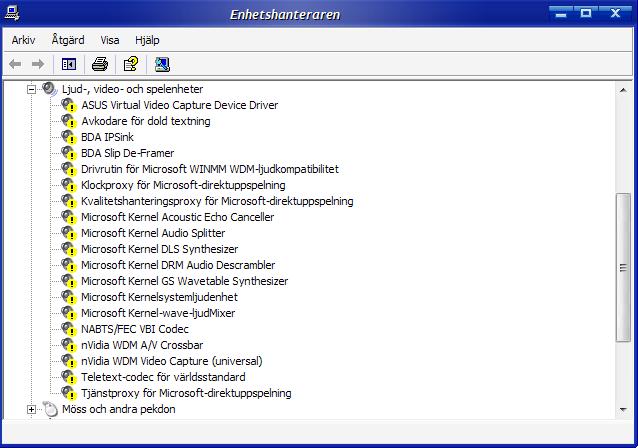Toggle the console tree pane icon
Screen dimensions: 638x448
click(x=69, y=64)
